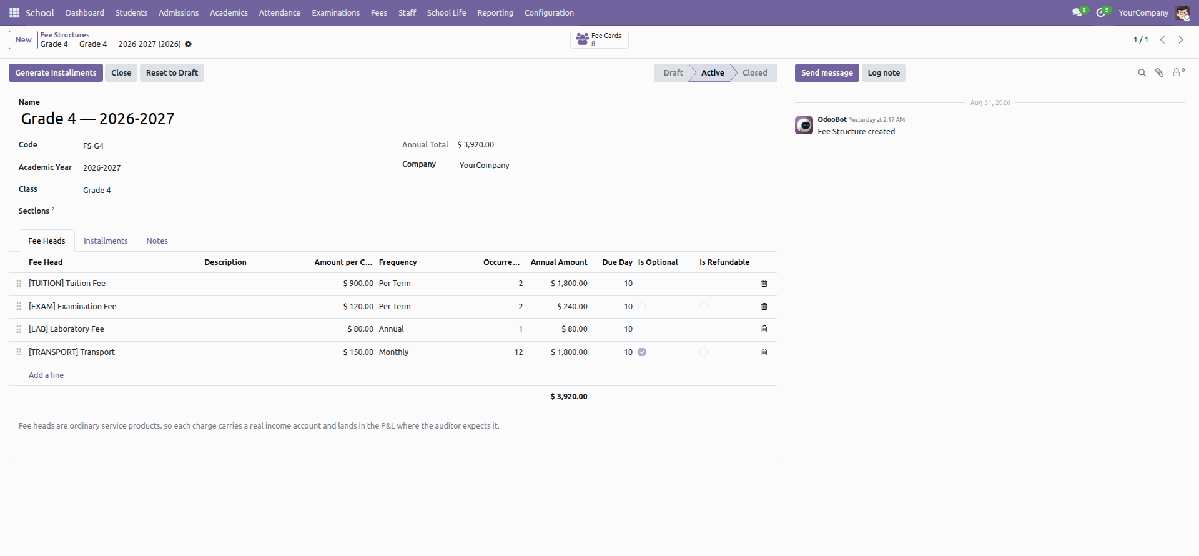Open the activities clock icon

1103,12
